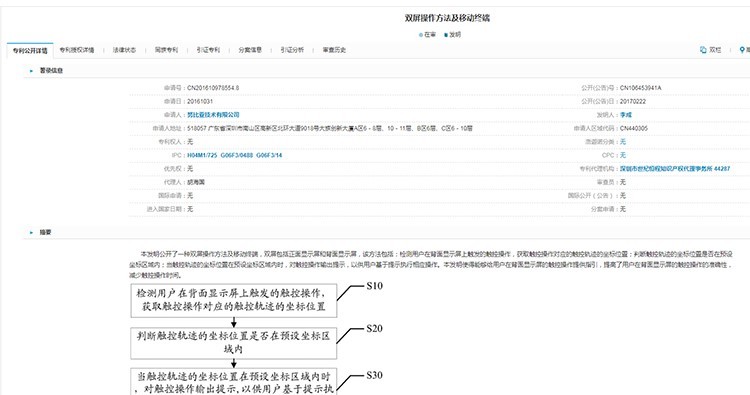Click the patent title 双屏操作方法及移动终端
This screenshot has height=395, width=750.
pos(447,18)
